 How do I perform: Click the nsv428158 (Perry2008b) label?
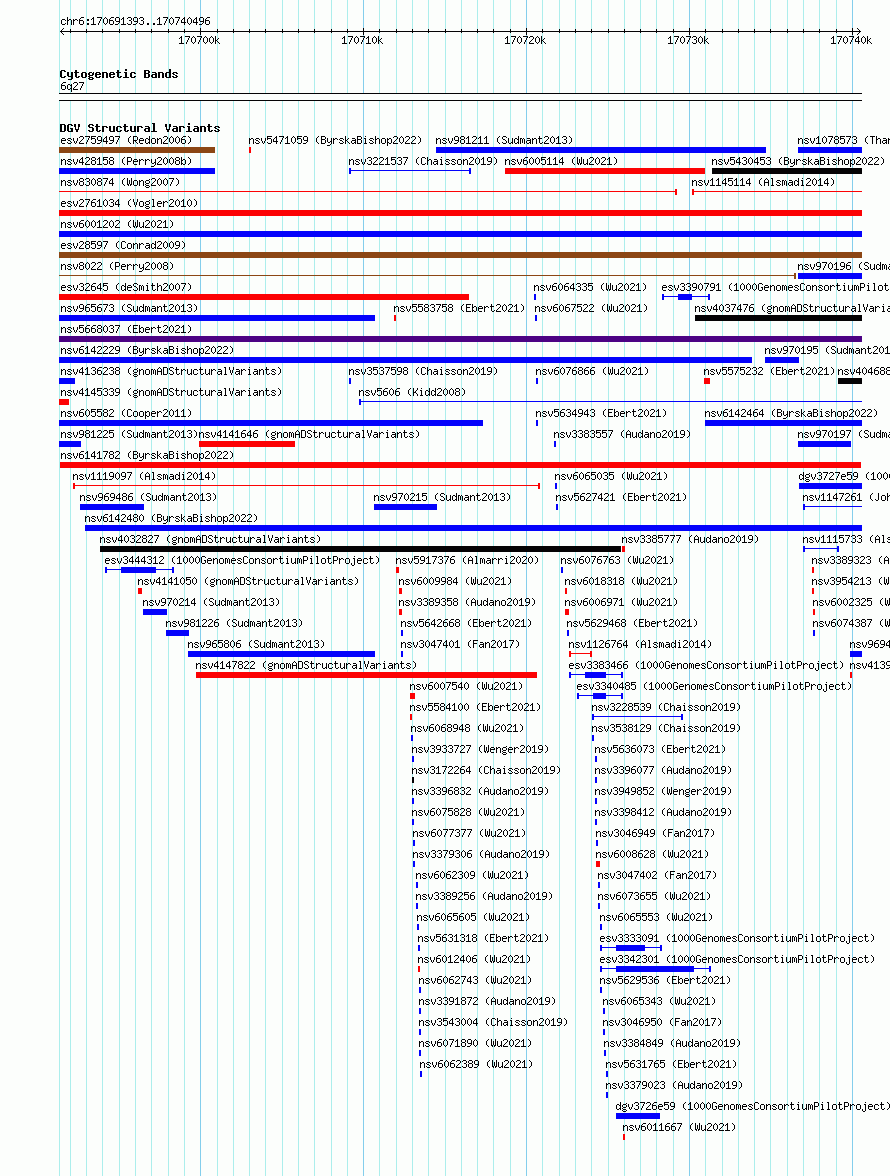coord(126,161)
